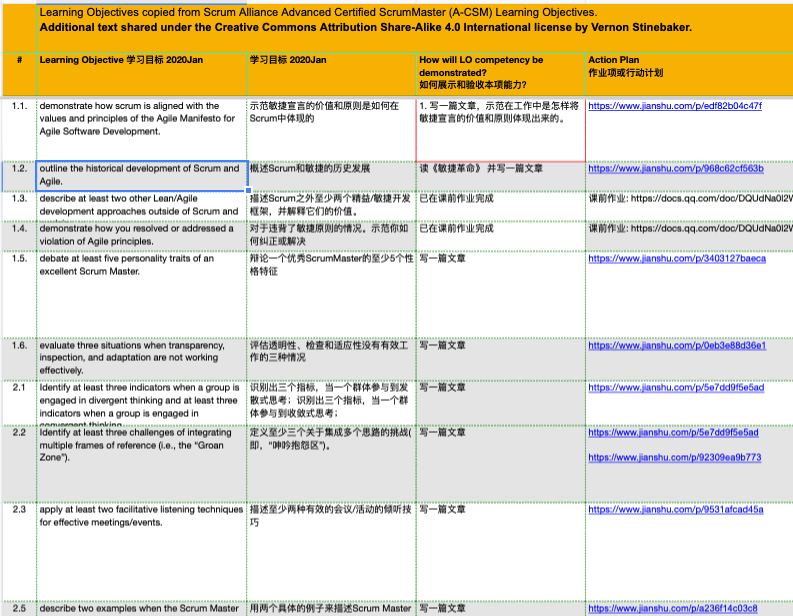Image resolution: width=793 pixels, height=616 pixels.
Task: Select '写一篇文章' in row 1.5
Action: (x=501, y=295)
